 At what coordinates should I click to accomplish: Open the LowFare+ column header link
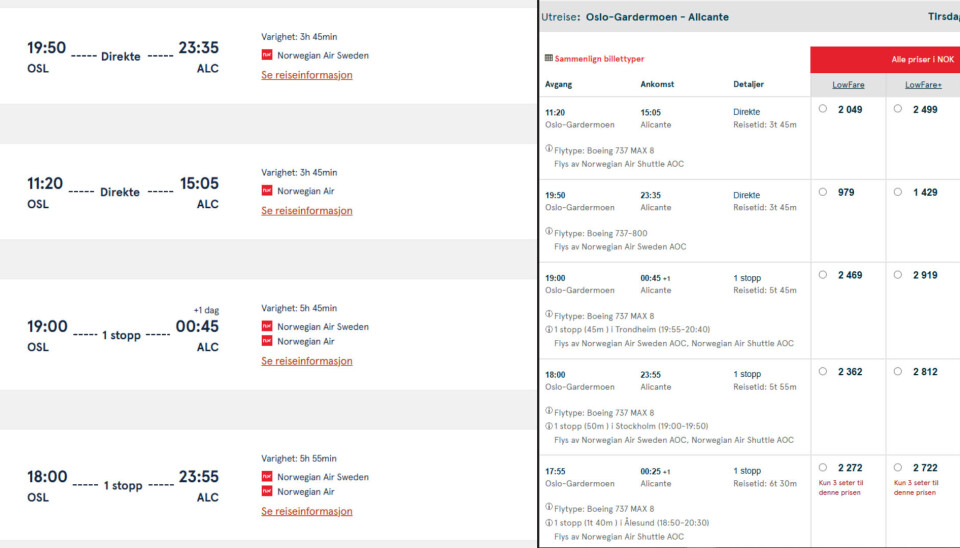[x=923, y=84]
